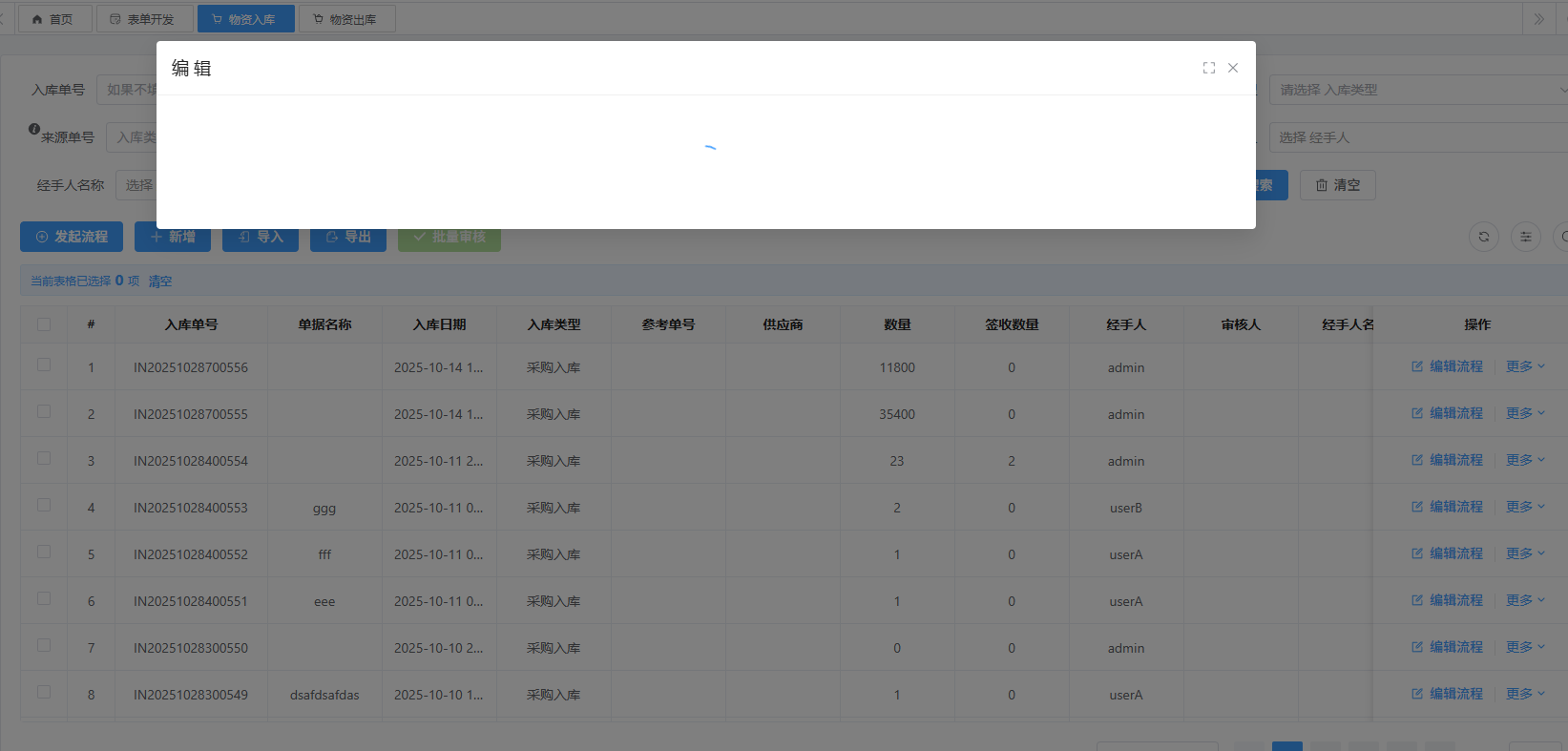Open the column settings icon
1568x751 pixels.
click(x=1525, y=237)
